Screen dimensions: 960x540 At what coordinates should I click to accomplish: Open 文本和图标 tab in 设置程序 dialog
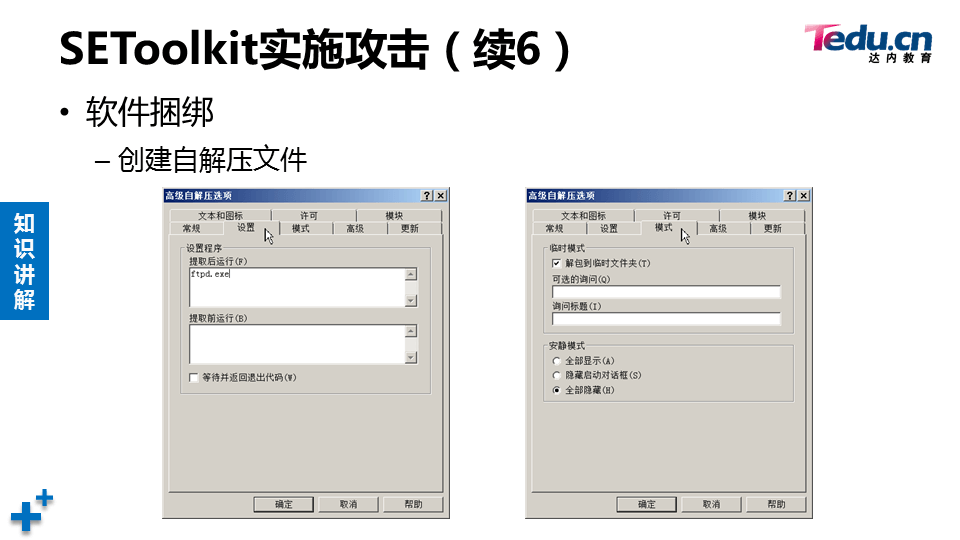click(x=220, y=216)
